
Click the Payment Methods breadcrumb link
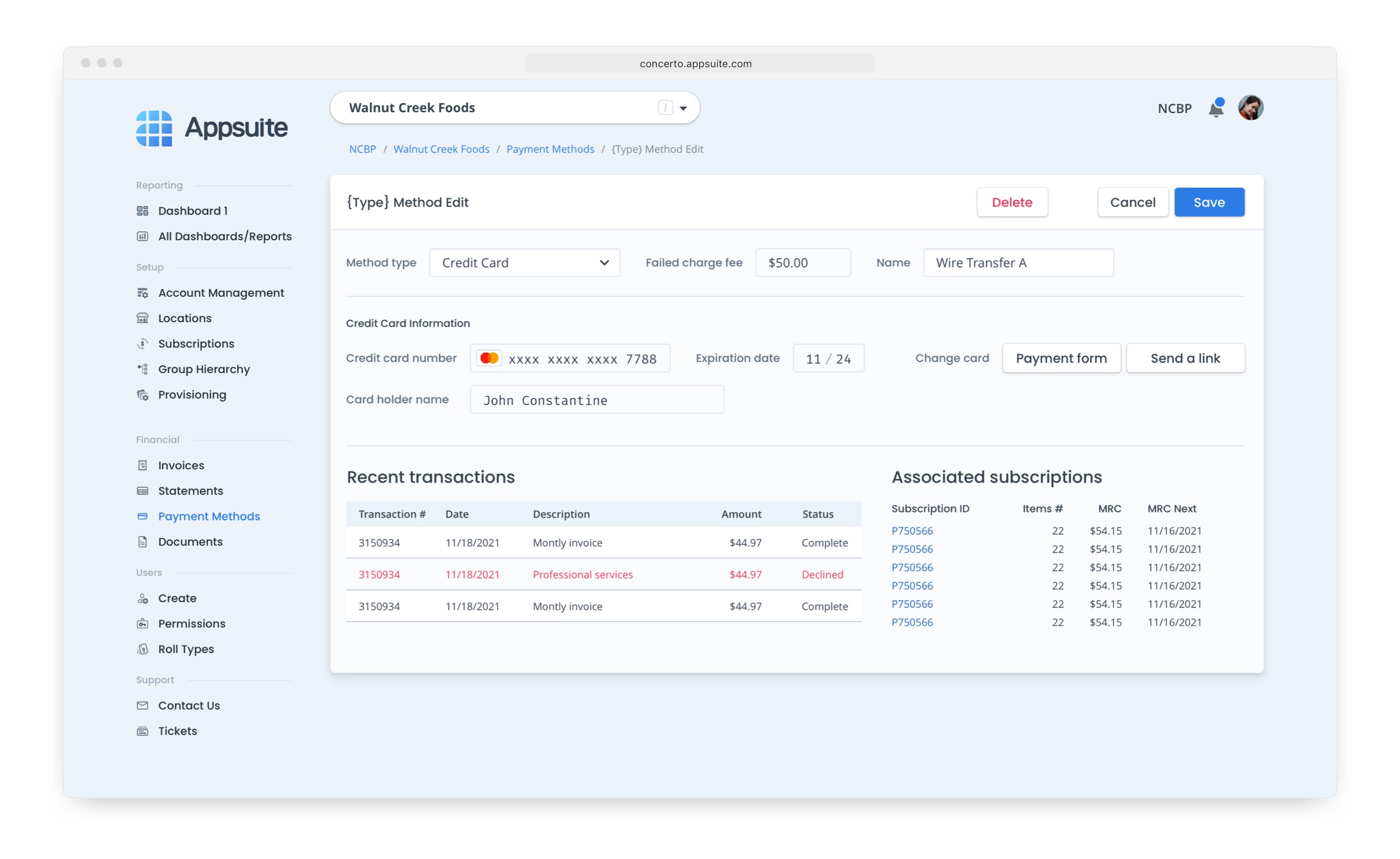coord(550,149)
